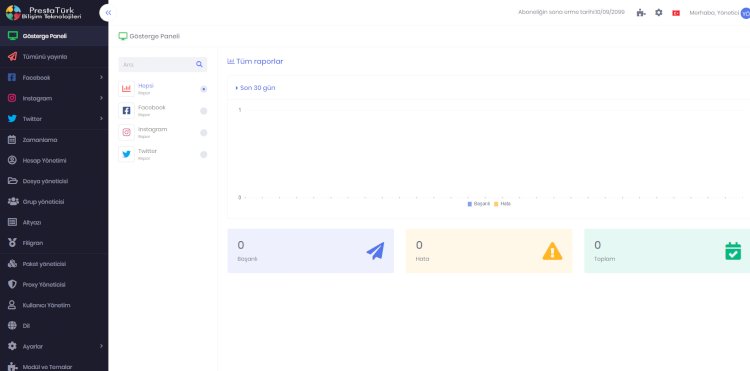Click the subscription expiry date text
750x371 pixels.
(x=572, y=12)
